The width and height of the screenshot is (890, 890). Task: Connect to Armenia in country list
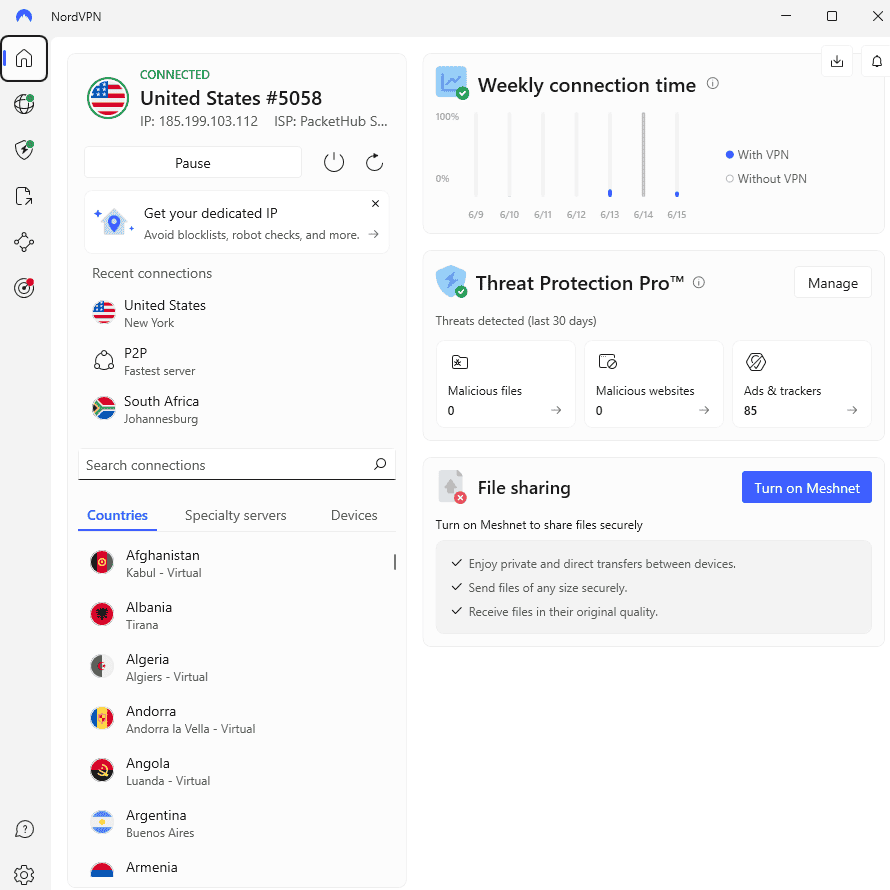tap(237, 868)
